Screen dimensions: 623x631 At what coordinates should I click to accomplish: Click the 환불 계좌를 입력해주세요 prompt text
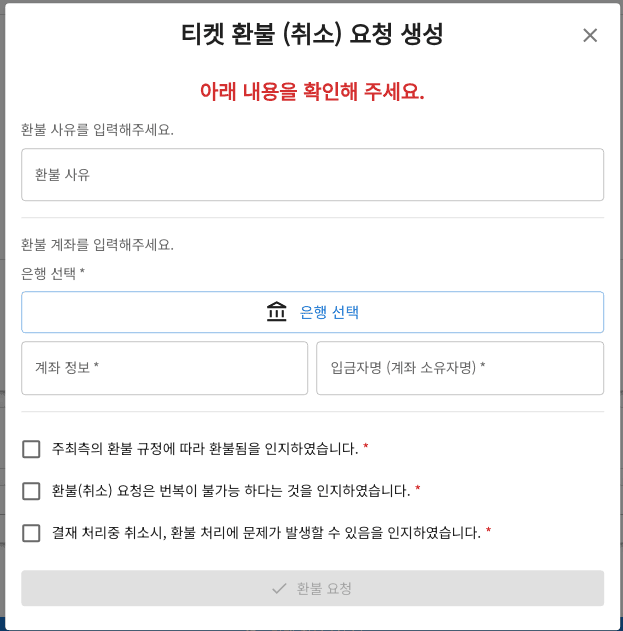(97, 244)
